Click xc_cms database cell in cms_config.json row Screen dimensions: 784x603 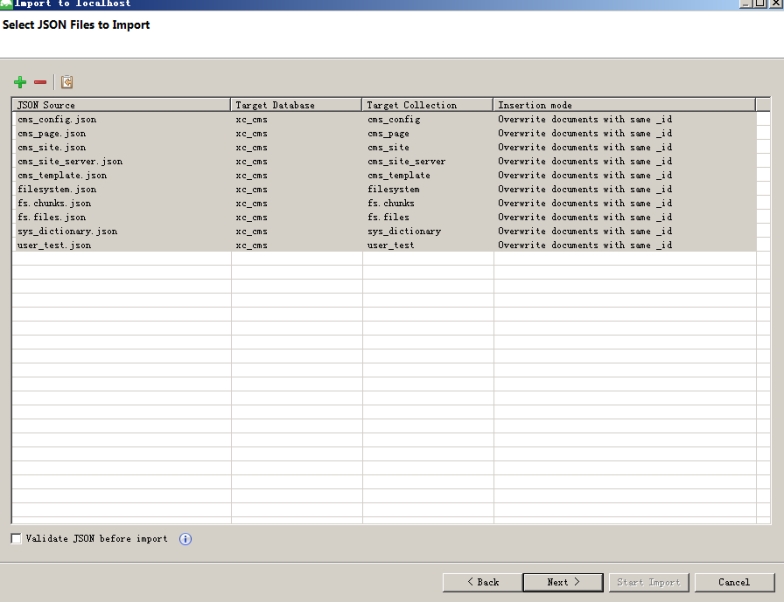(296, 120)
